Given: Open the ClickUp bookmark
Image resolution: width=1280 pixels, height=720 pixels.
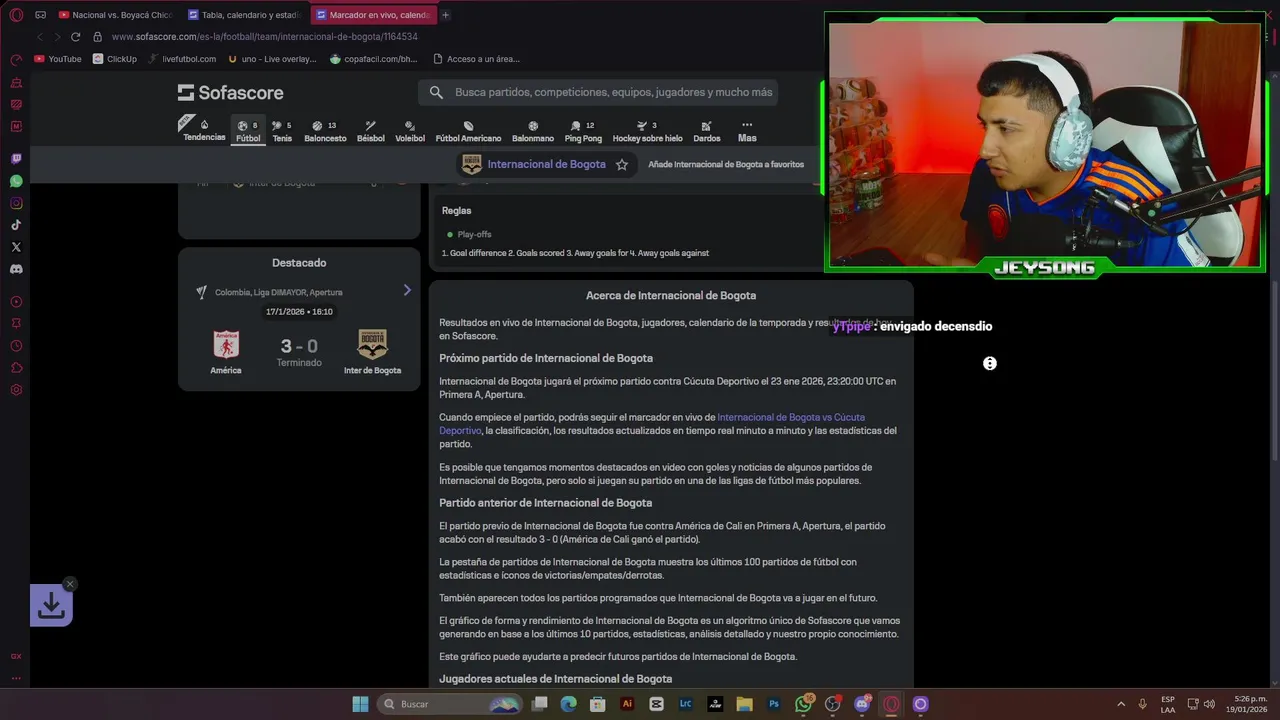Looking at the screenshot, I should (115, 59).
